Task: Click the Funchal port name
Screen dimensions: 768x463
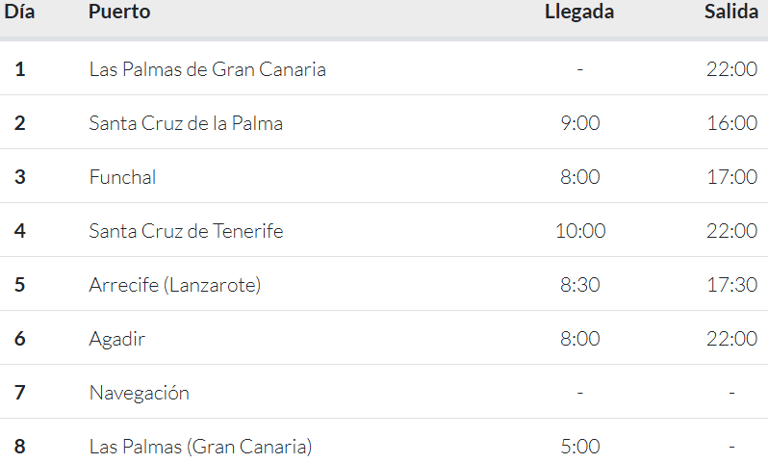Action: click(x=122, y=177)
